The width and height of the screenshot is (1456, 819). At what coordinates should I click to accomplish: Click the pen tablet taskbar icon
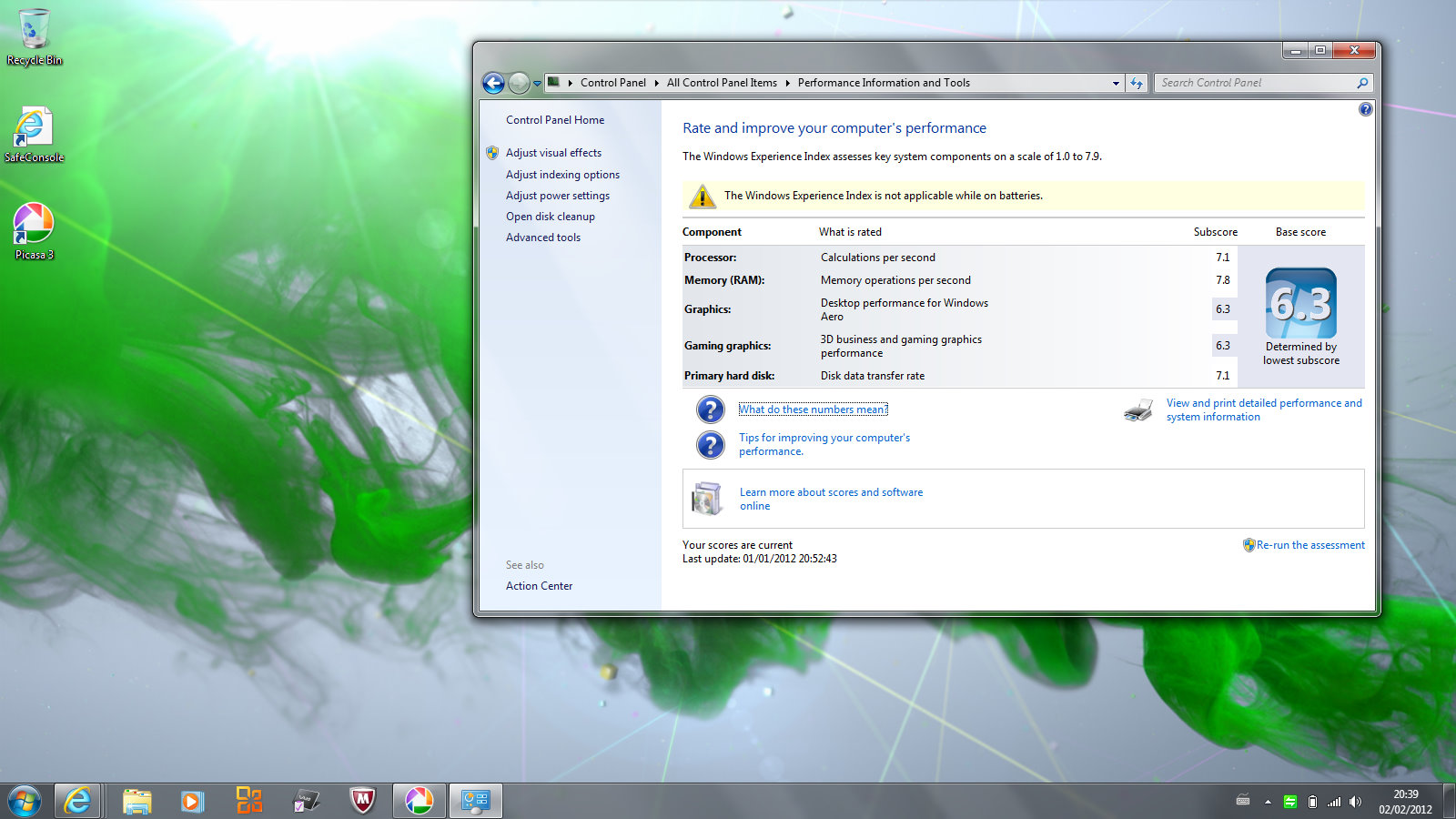[306, 802]
